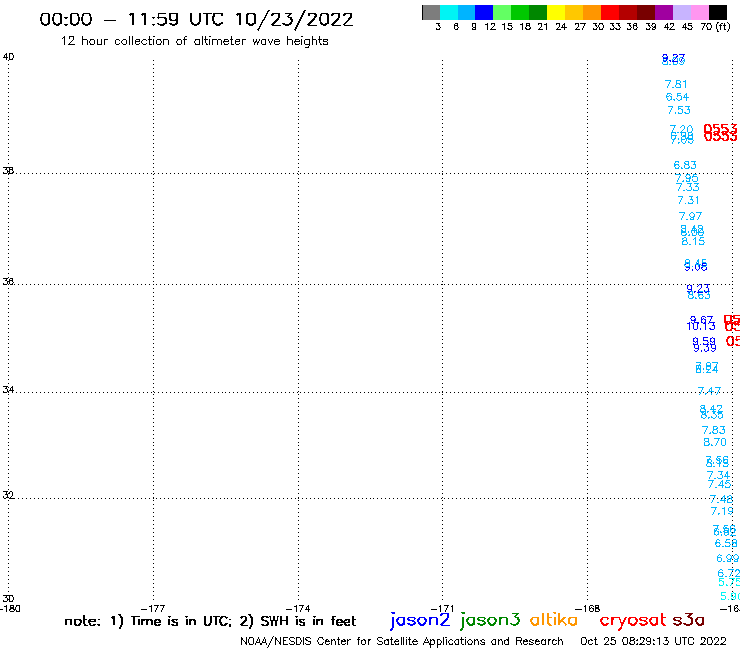Click the wave height value '7.45'
The height and width of the screenshot is (650, 740).
(719, 485)
